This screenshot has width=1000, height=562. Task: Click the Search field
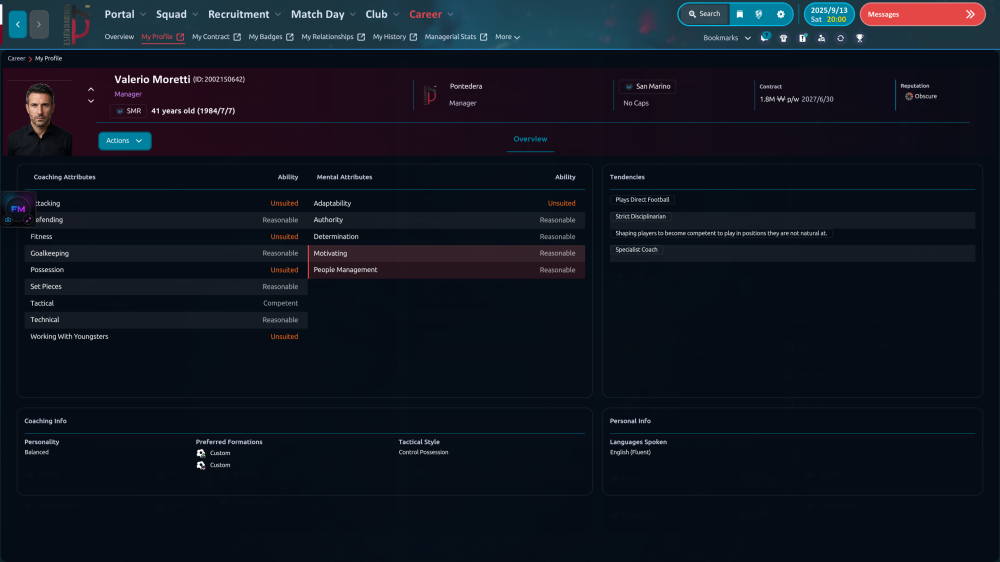tap(704, 14)
